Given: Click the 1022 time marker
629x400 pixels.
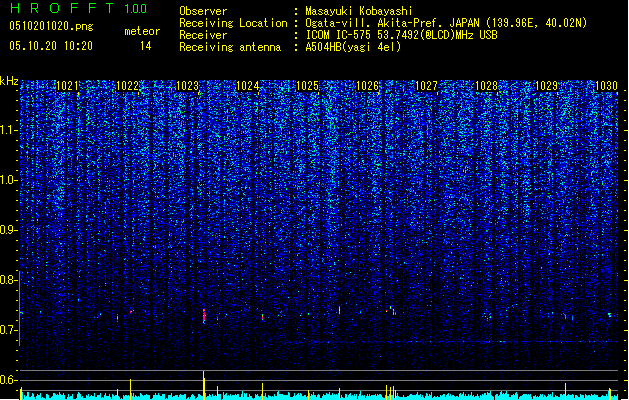Looking at the screenshot, I should click(x=127, y=86).
